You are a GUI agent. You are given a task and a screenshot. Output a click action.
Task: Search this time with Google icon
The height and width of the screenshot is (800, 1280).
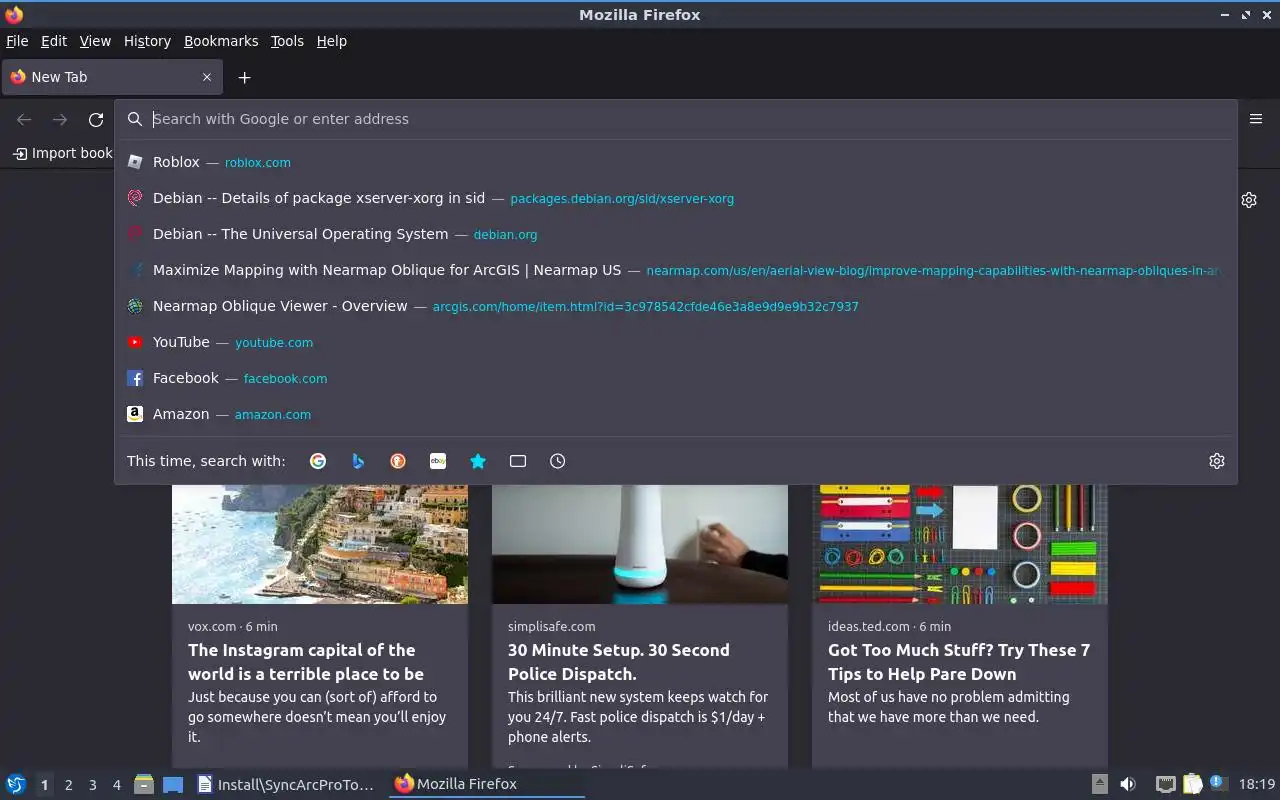click(x=318, y=461)
